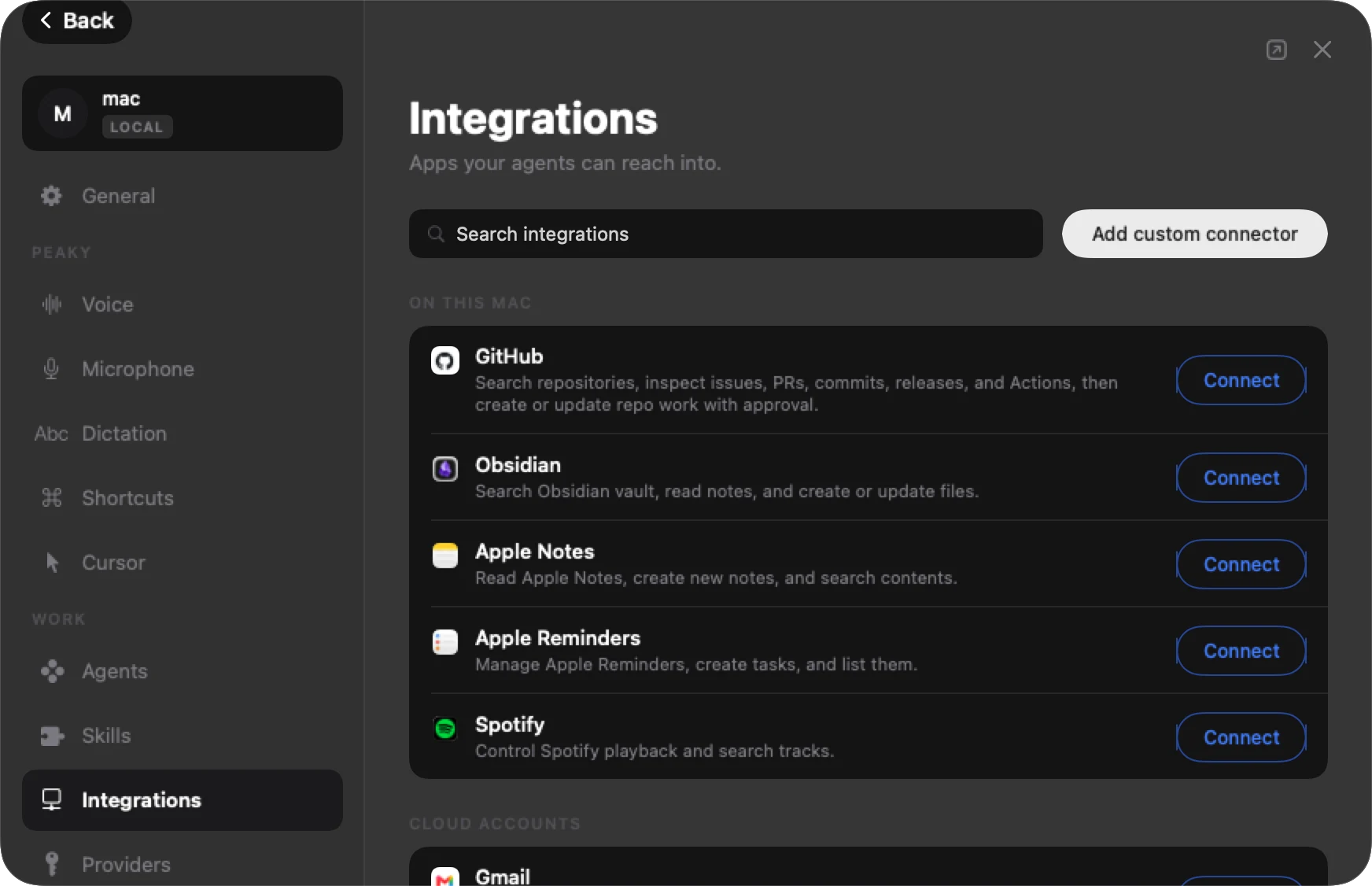
Task: Click the Apple Notes title
Action: pyautogui.click(x=535, y=552)
